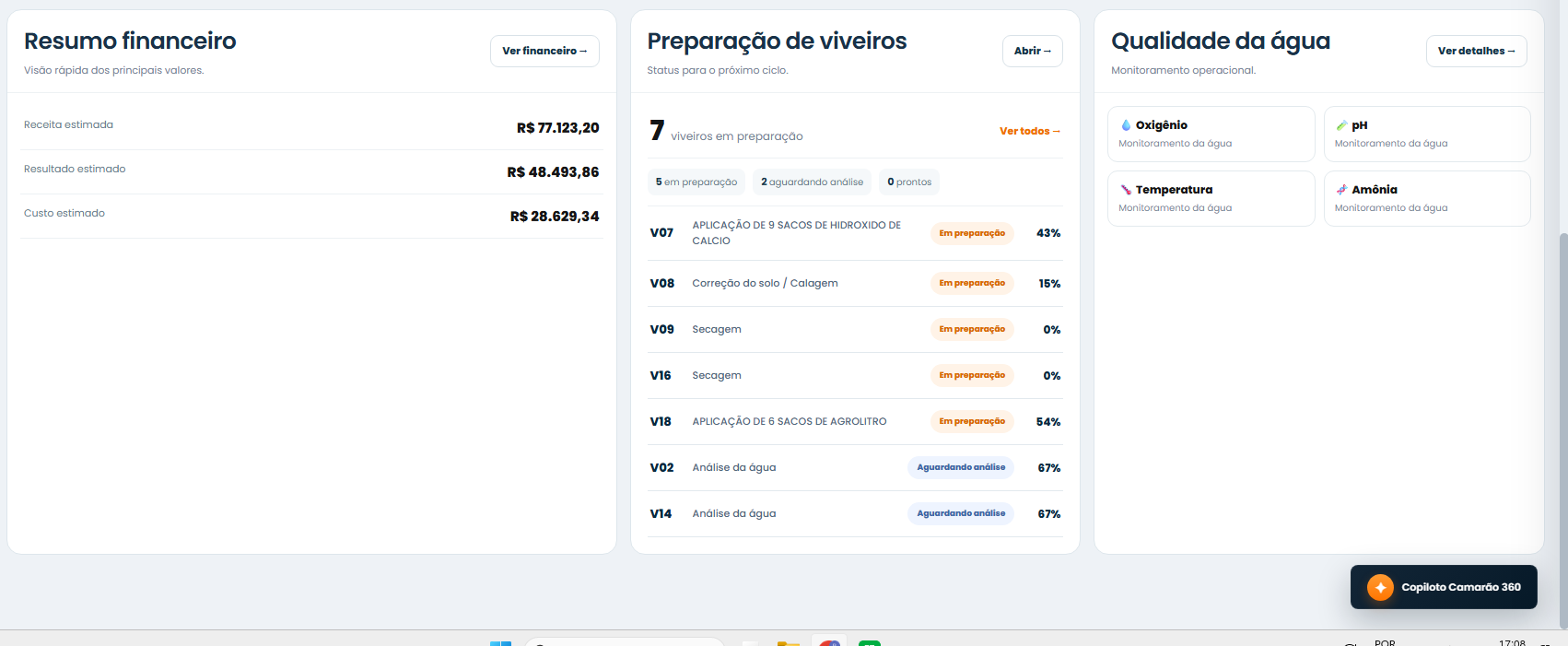Click the '7 viveiros em preparação' count

click(x=726, y=132)
